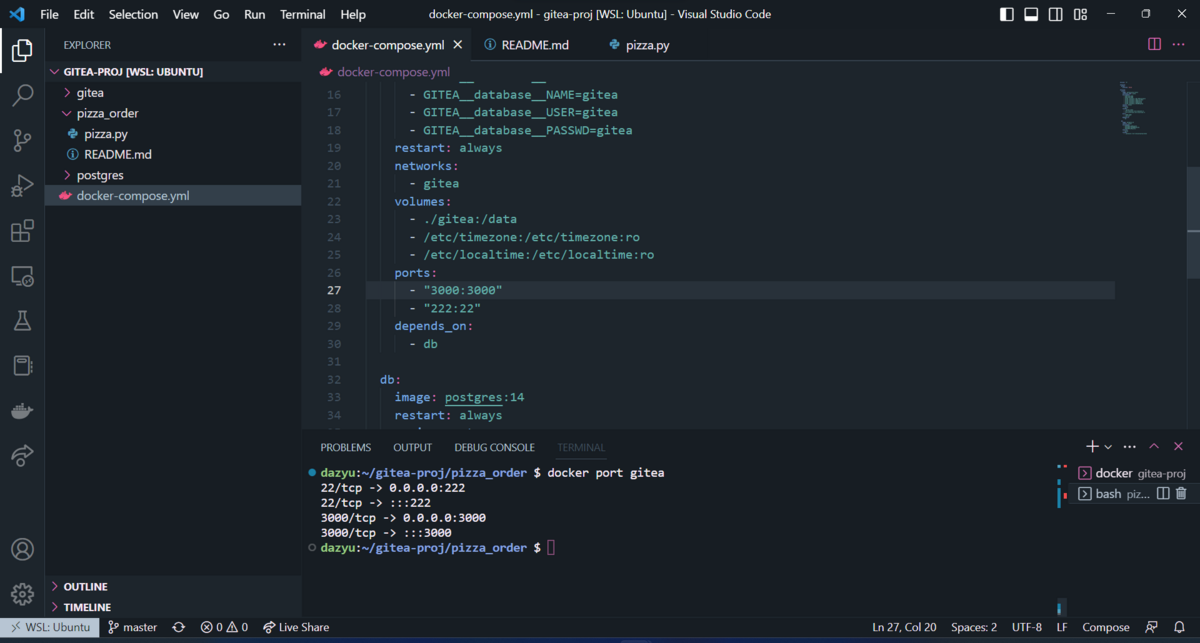The height and width of the screenshot is (643, 1200).
Task: Open terminal panel ellipsis actions
Action: (1130, 447)
